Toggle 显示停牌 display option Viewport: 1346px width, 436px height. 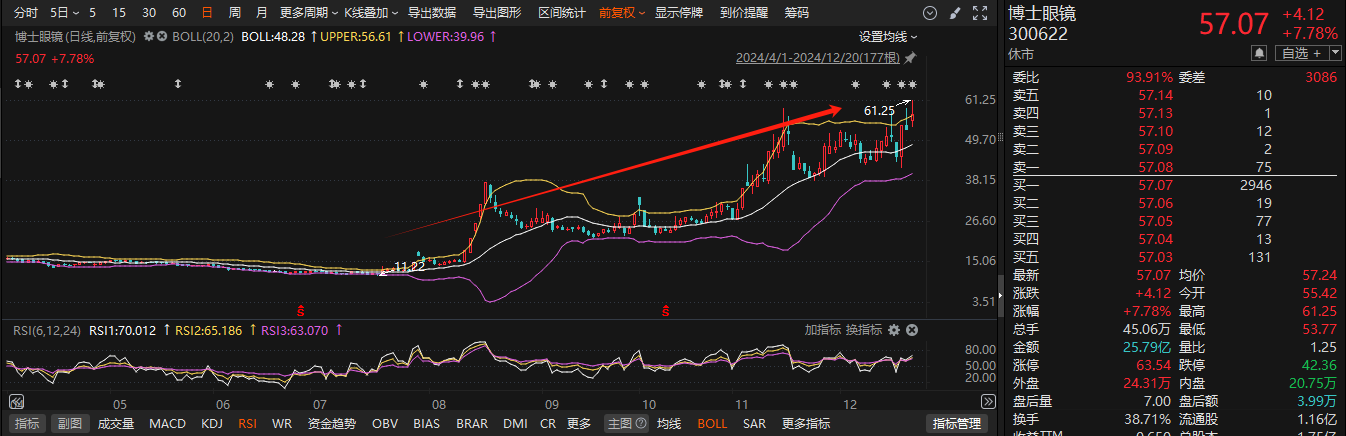click(x=678, y=13)
